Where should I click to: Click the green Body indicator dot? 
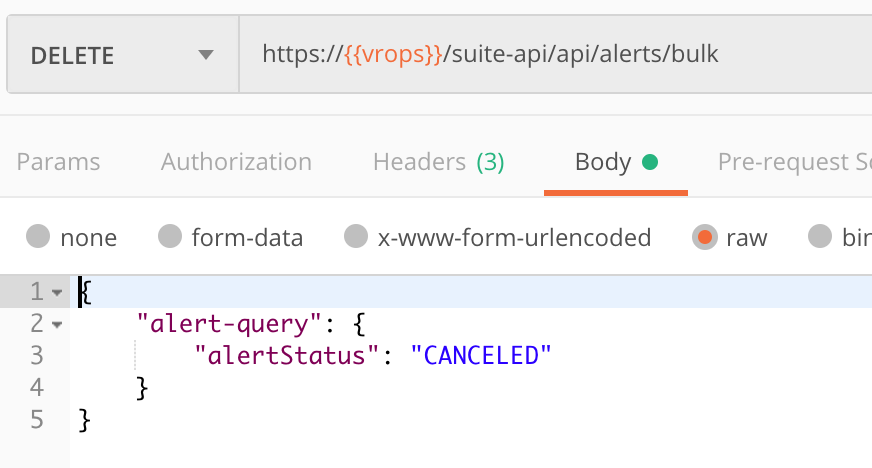click(650, 162)
